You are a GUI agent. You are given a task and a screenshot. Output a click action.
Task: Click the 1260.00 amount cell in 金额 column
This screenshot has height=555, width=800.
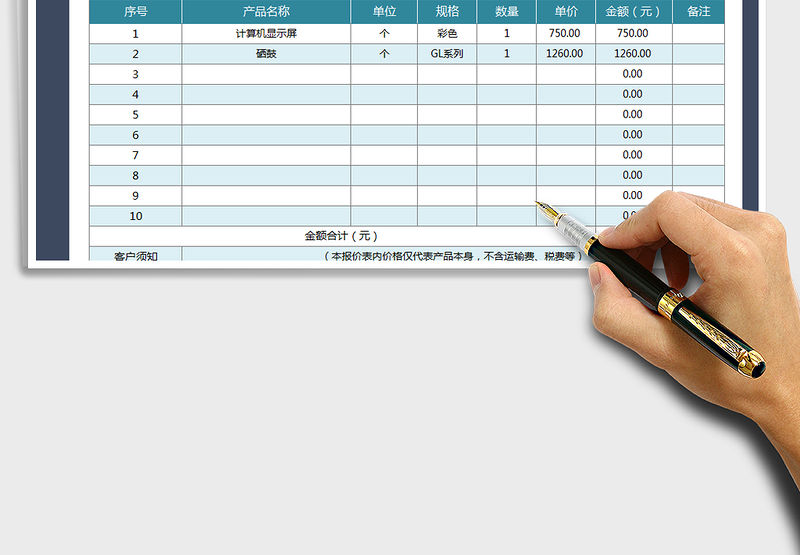click(633, 54)
